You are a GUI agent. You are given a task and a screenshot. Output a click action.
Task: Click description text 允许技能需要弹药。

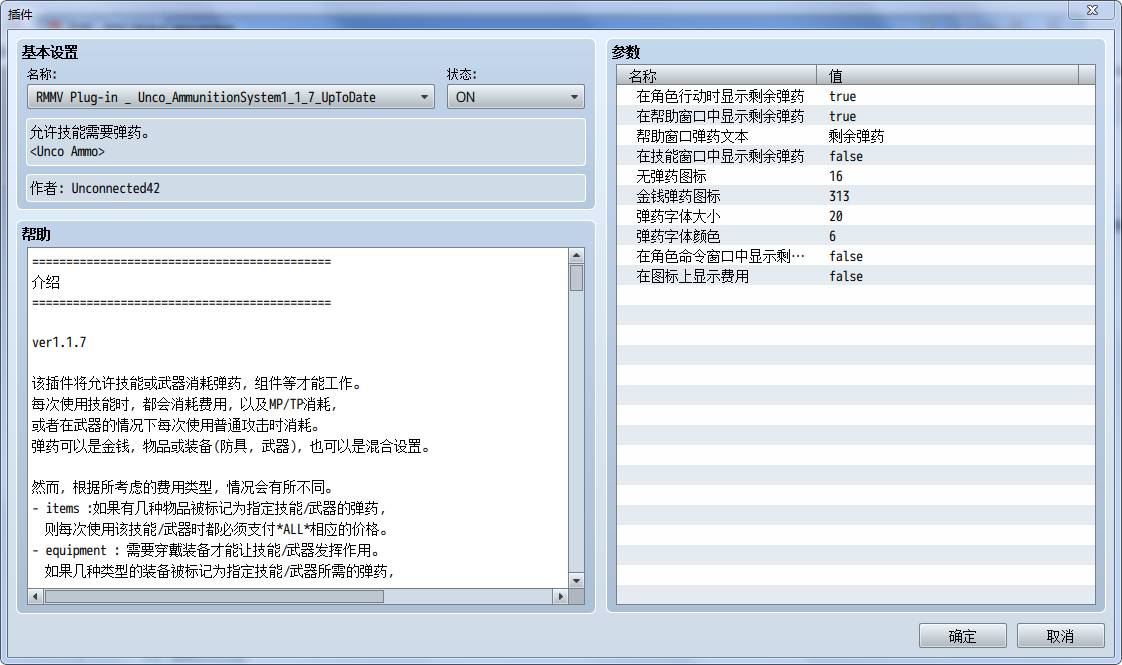(89, 132)
